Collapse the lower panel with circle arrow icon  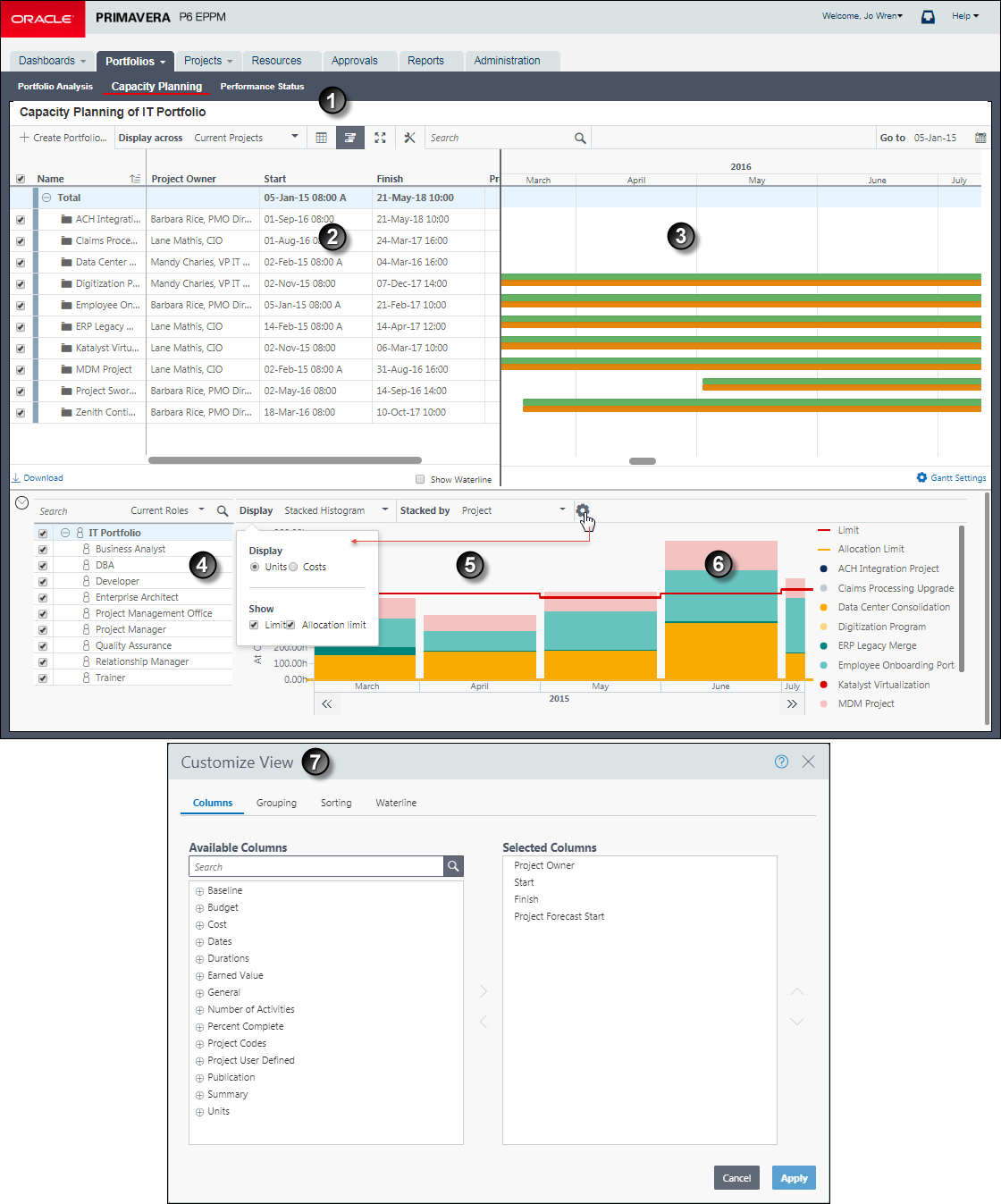pyautogui.click(x=22, y=503)
